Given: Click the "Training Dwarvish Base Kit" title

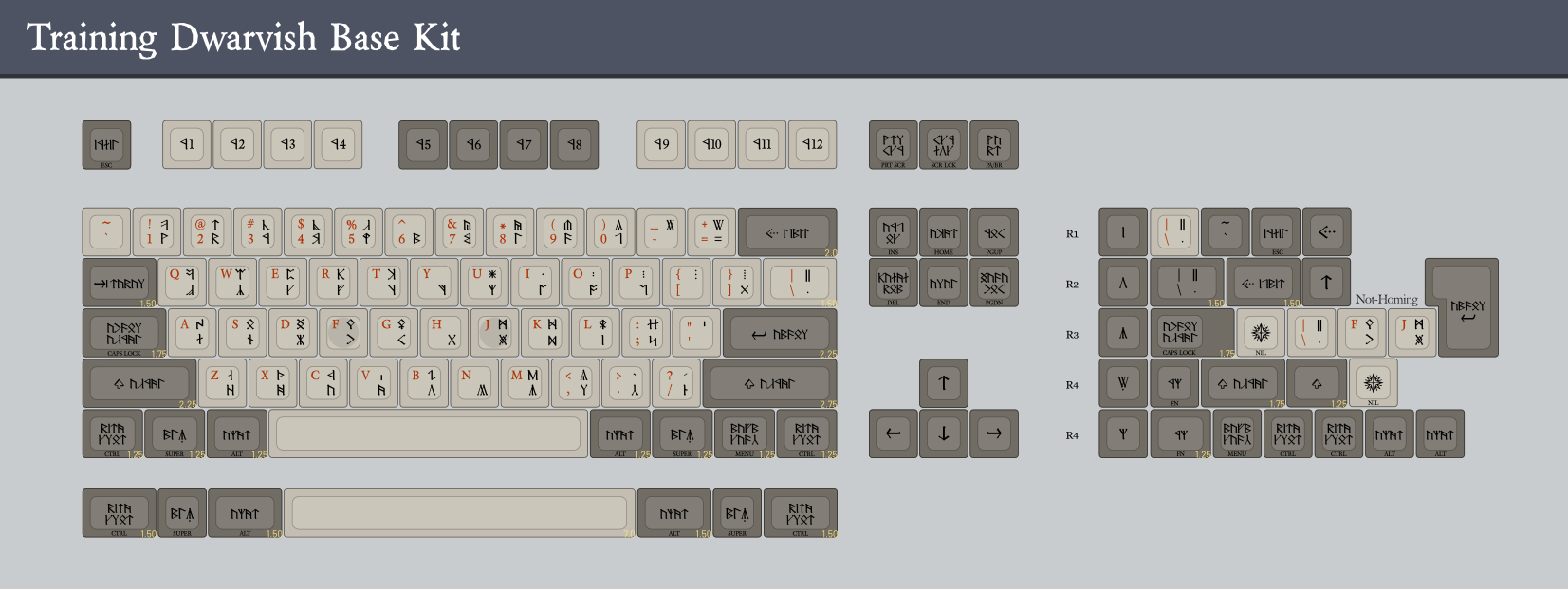Looking at the screenshot, I should pos(243,38).
